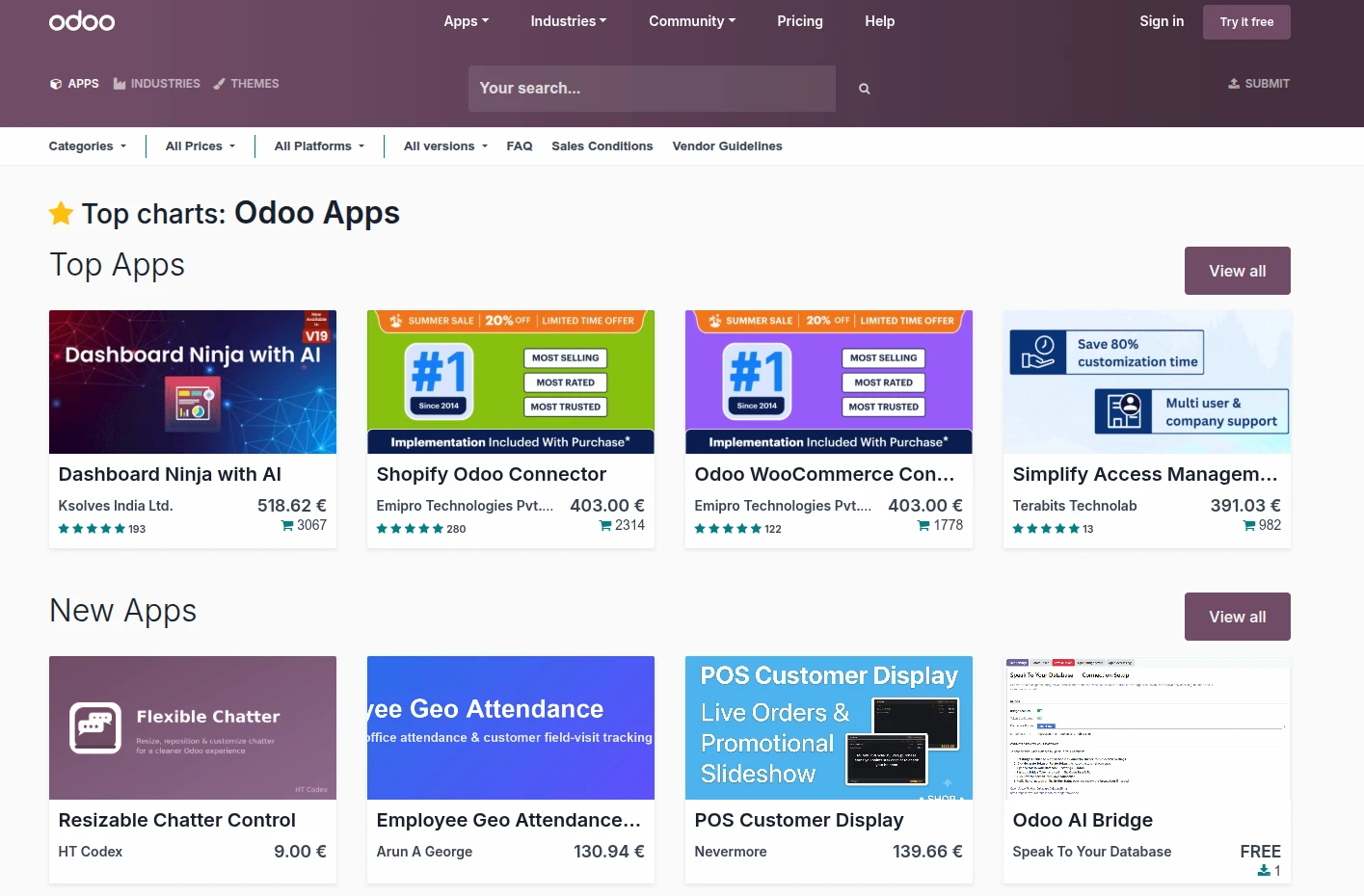Open Odoo WooCommerce Connector banner image
This screenshot has height=896, width=1364.
829,382
